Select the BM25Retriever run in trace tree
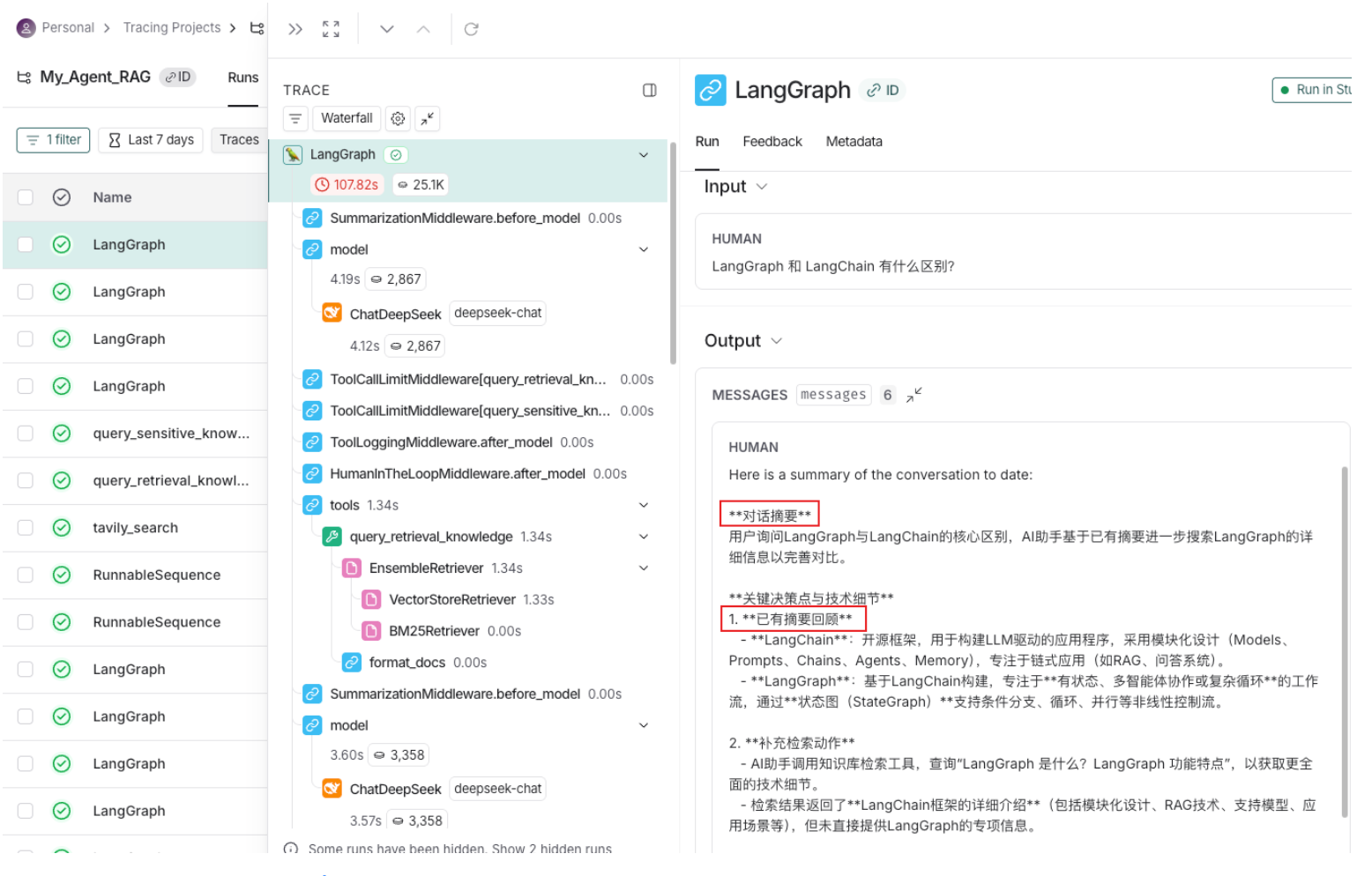The image size is (1372, 876). coord(434,631)
